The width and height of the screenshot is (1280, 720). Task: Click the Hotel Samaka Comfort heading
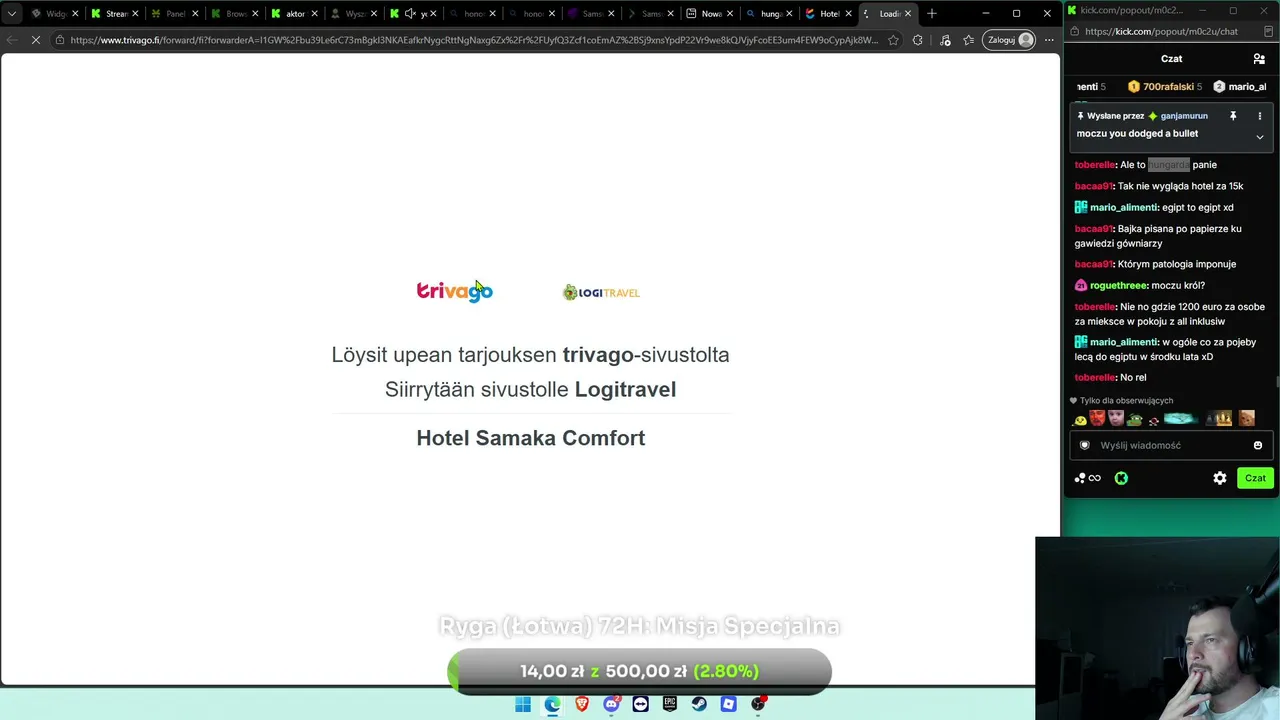pyautogui.click(x=530, y=438)
